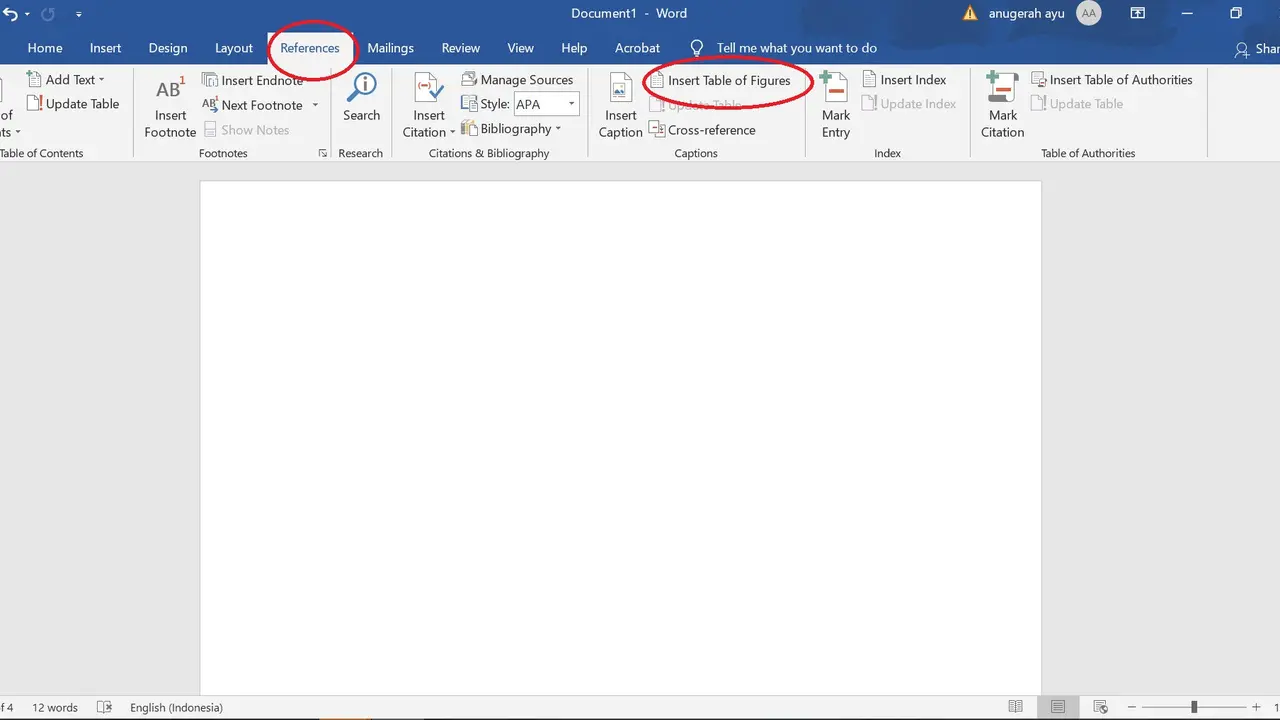
Task: Select Mark Entry in the Index group
Action: tap(835, 105)
